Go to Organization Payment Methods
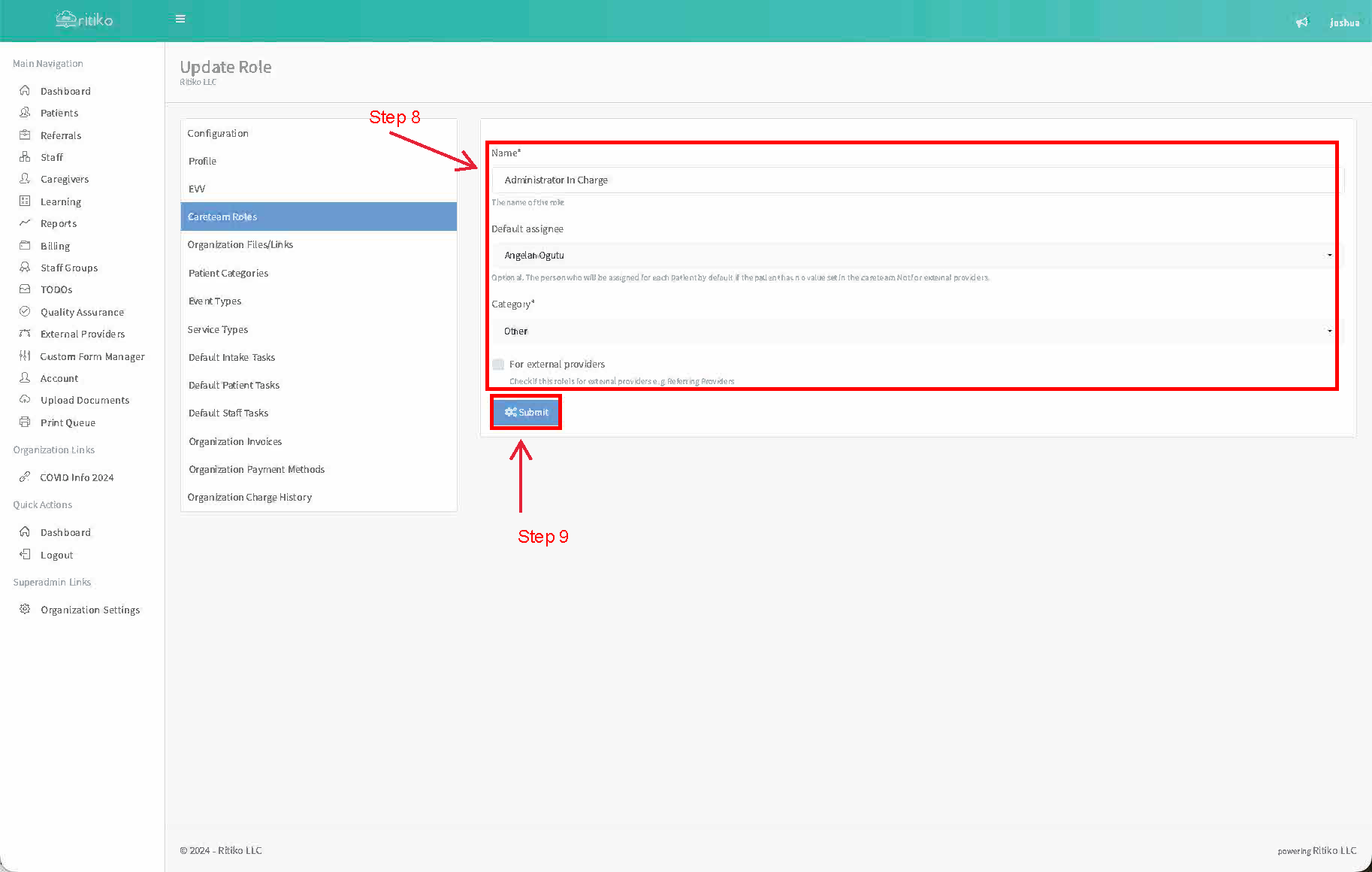The height and width of the screenshot is (872, 1372). tap(257, 469)
